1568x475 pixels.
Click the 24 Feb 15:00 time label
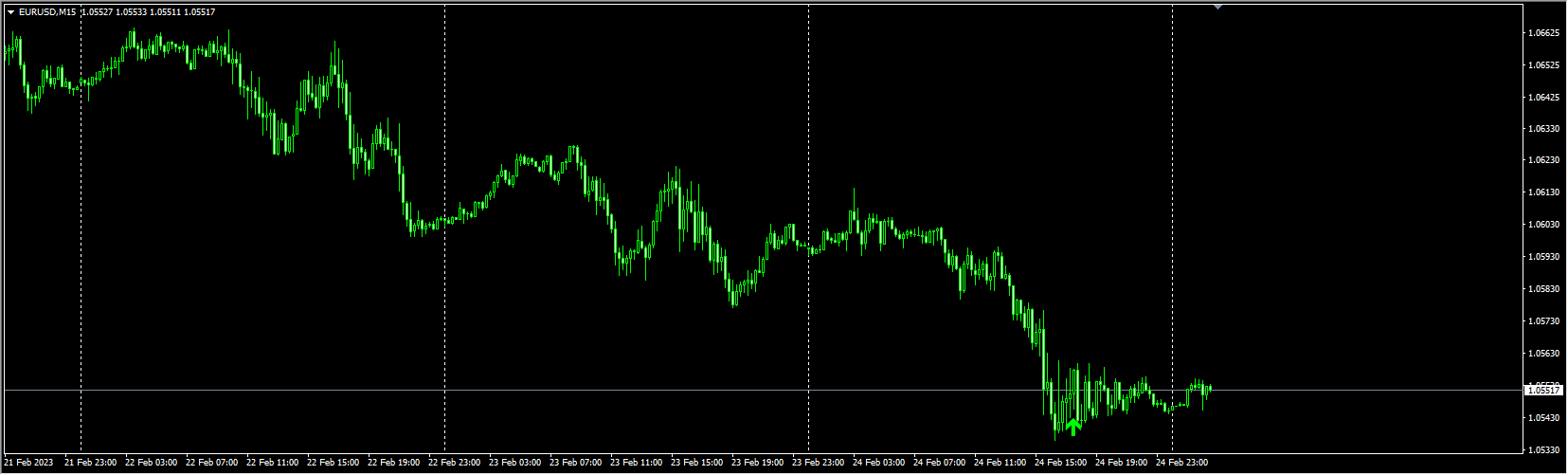(x=1061, y=464)
